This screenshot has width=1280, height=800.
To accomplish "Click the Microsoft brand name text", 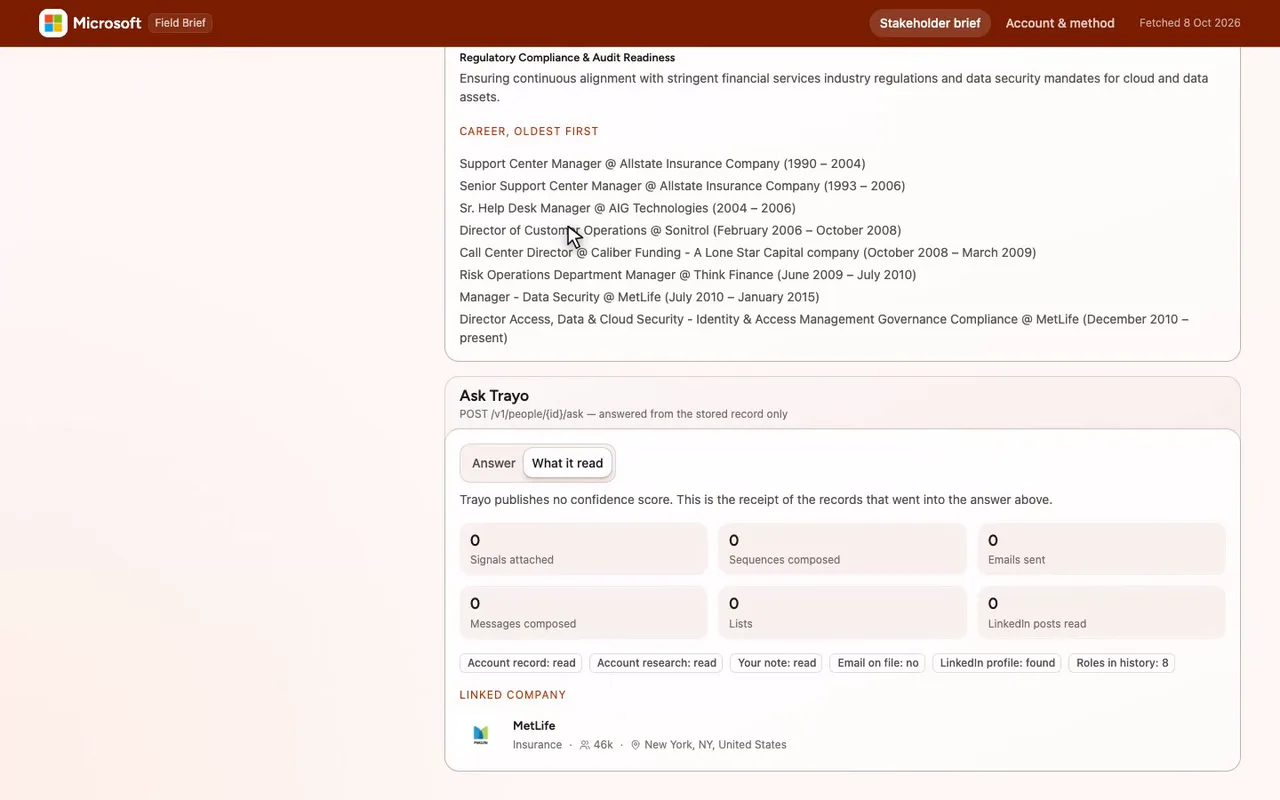I will (107, 23).
